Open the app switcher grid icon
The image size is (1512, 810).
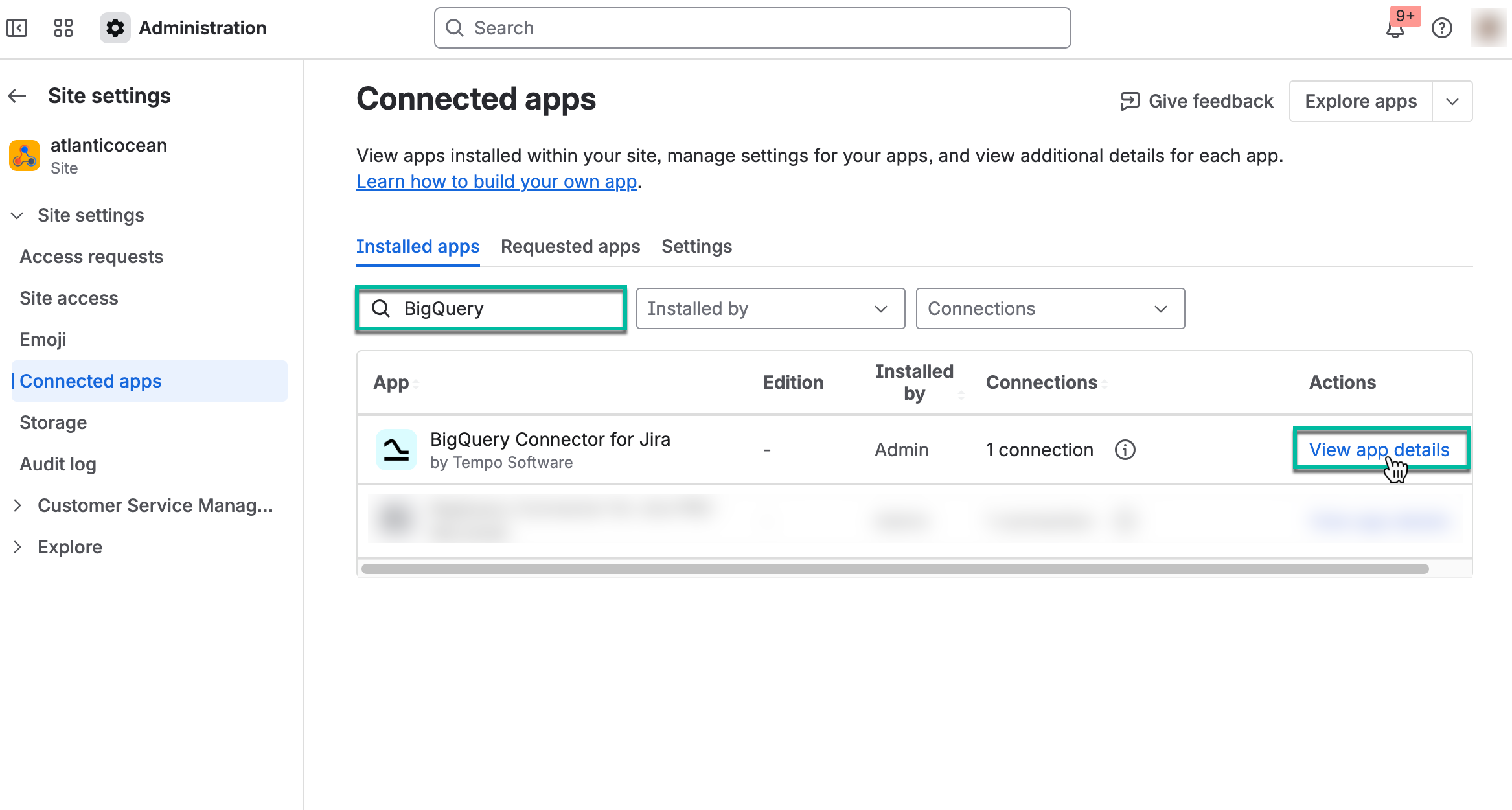point(63,28)
